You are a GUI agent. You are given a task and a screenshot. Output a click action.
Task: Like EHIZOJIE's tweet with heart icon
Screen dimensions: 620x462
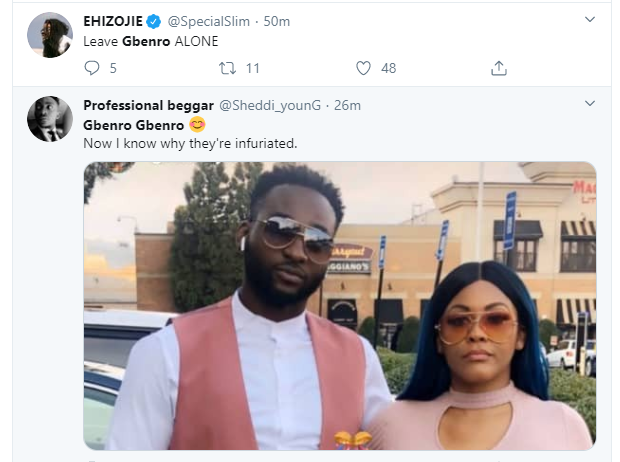coord(363,68)
